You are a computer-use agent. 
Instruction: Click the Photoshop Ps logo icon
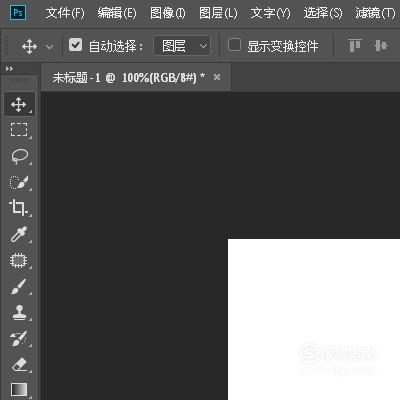click(x=18, y=13)
